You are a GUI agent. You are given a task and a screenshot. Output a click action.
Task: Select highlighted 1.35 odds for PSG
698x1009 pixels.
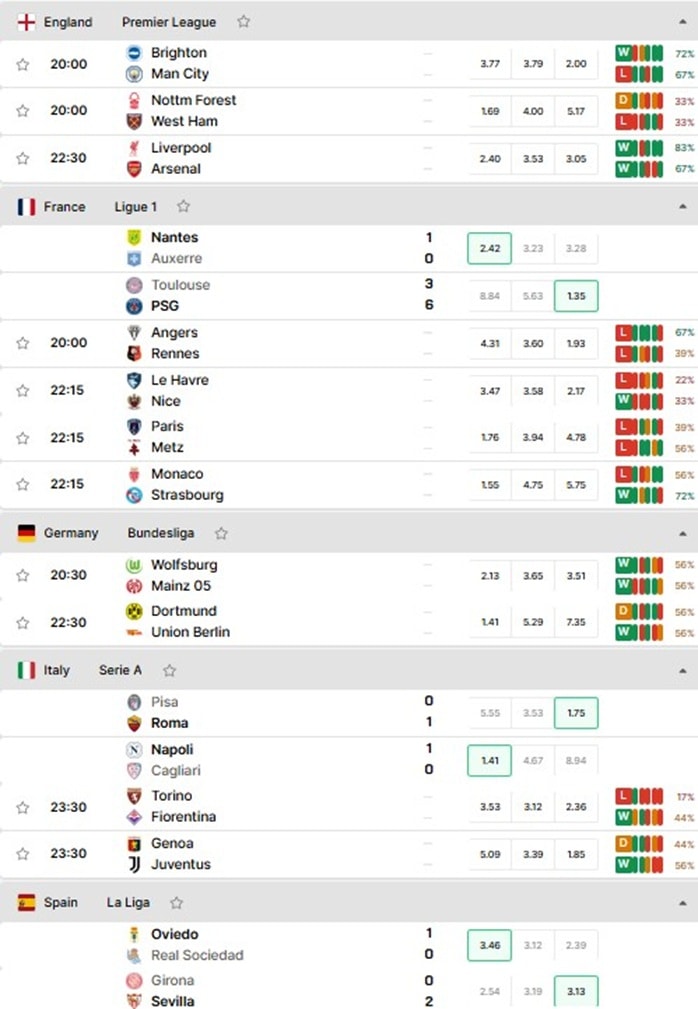coord(576,296)
